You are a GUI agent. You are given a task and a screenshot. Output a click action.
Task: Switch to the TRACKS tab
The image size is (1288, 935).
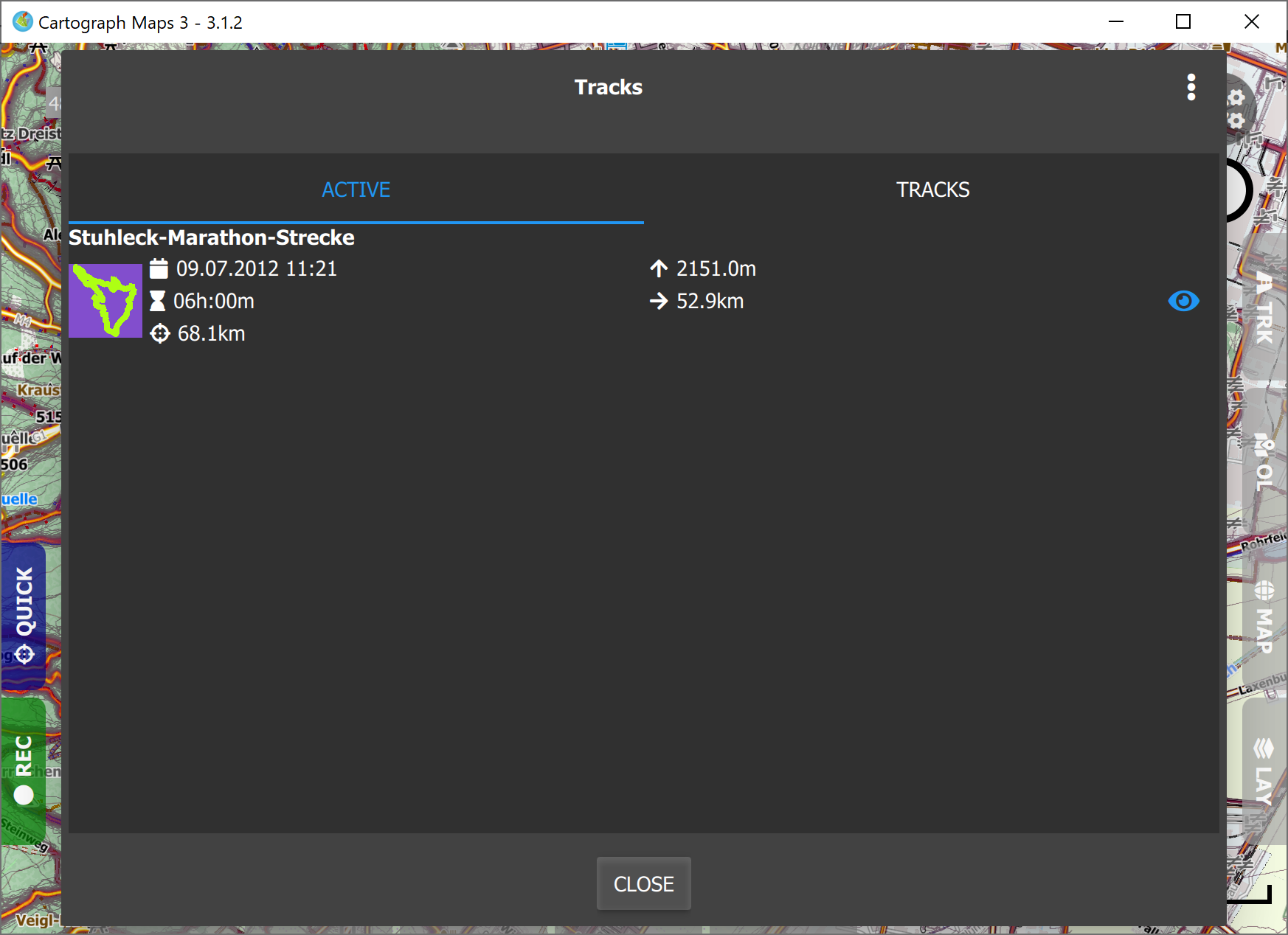tap(932, 190)
